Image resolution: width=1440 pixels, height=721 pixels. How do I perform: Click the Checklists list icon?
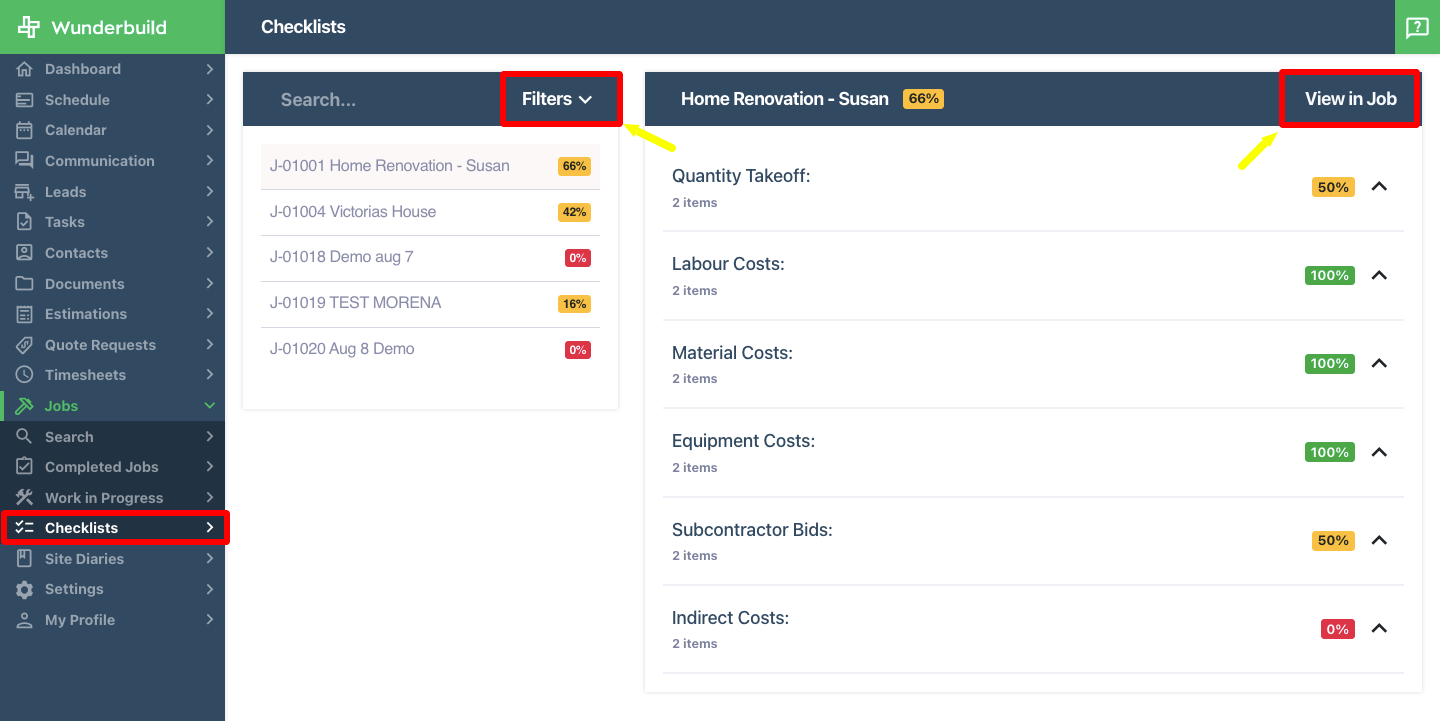coord(25,528)
